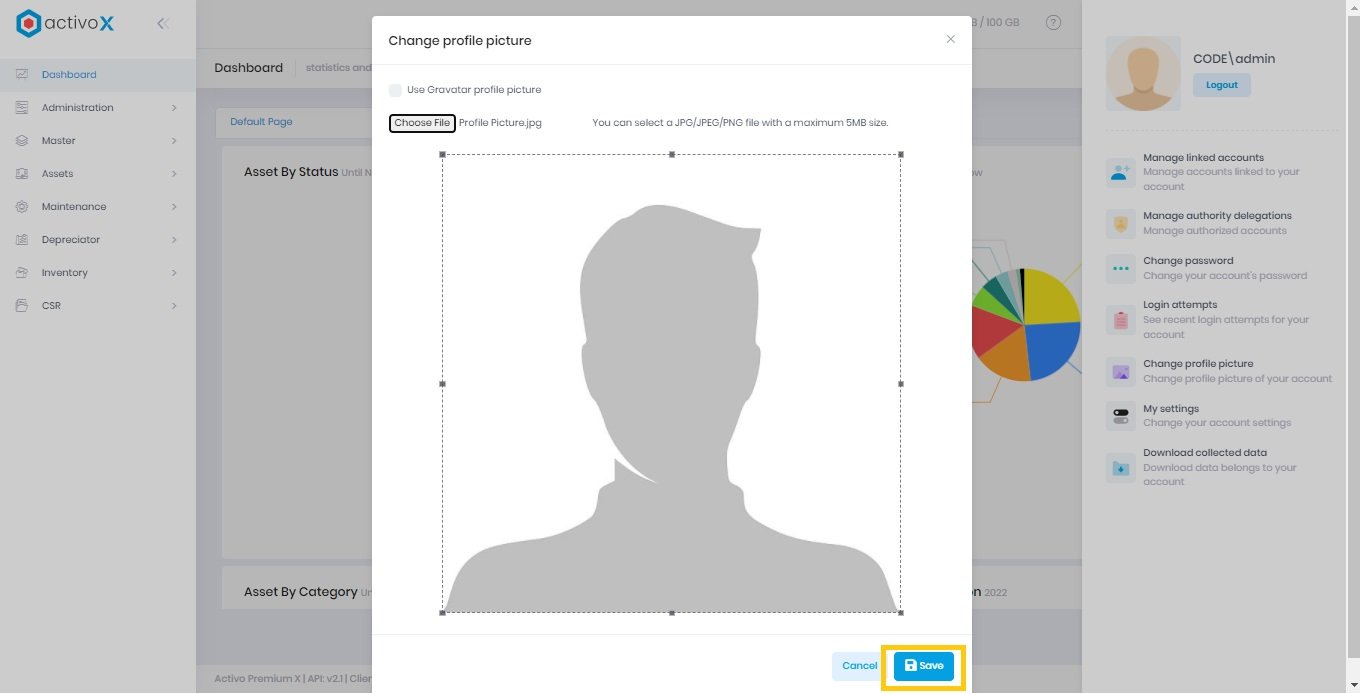Click the Login attempts clipboard icon

coord(1121,320)
